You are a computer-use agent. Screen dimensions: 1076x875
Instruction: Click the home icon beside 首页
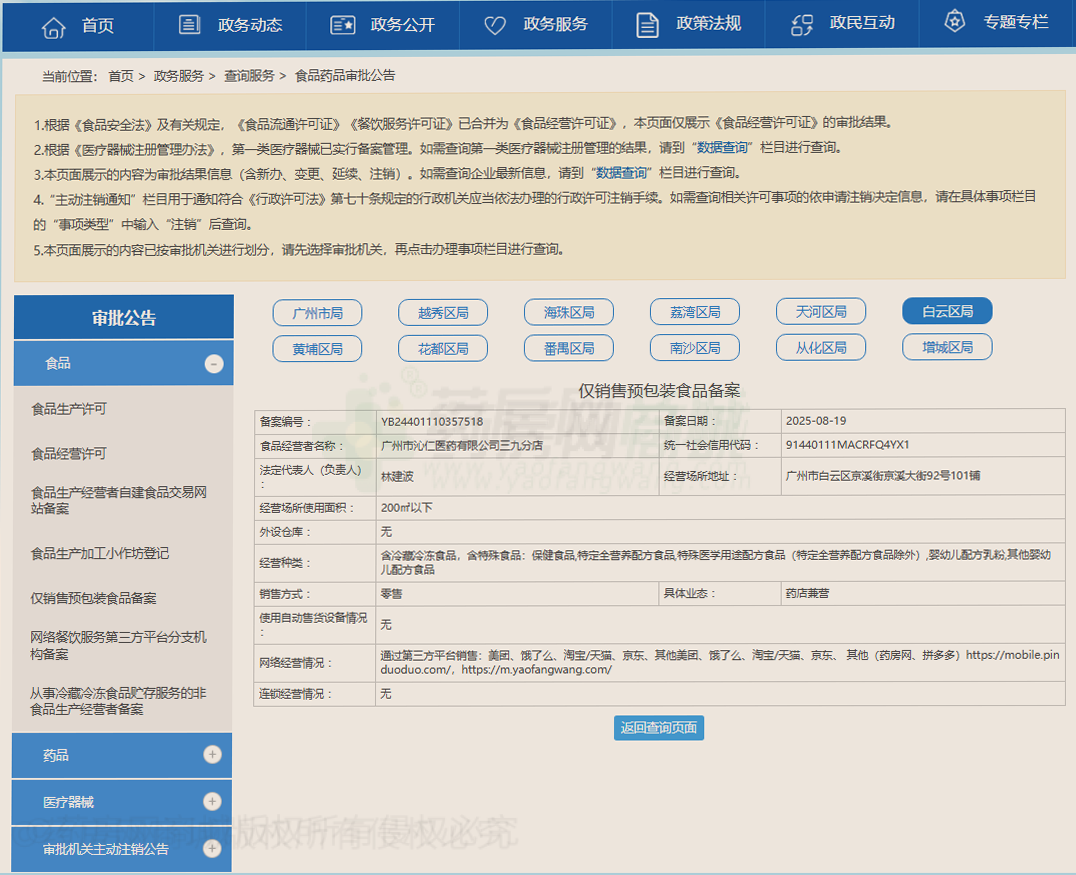coord(53,26)
